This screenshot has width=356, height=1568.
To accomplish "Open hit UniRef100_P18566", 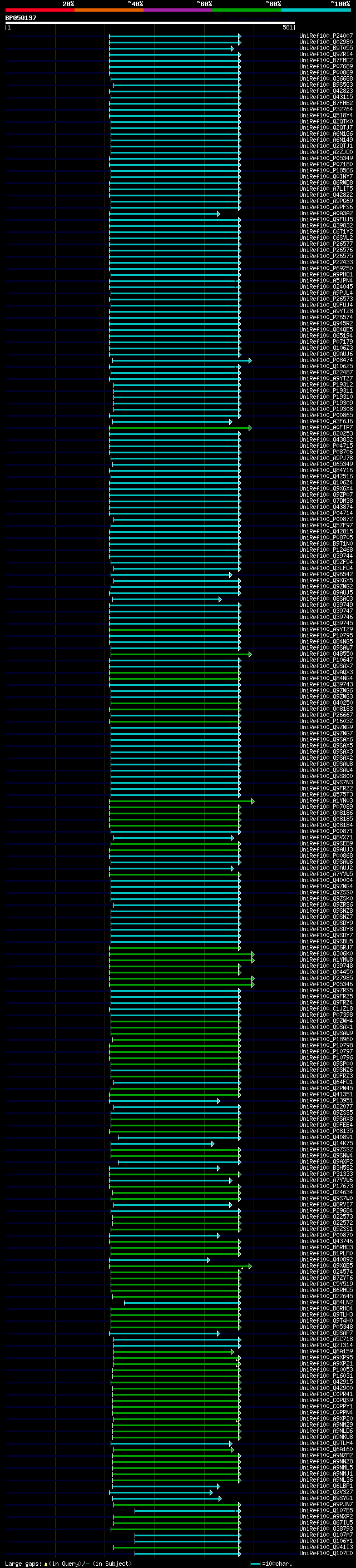I will [x=326, y=170].
